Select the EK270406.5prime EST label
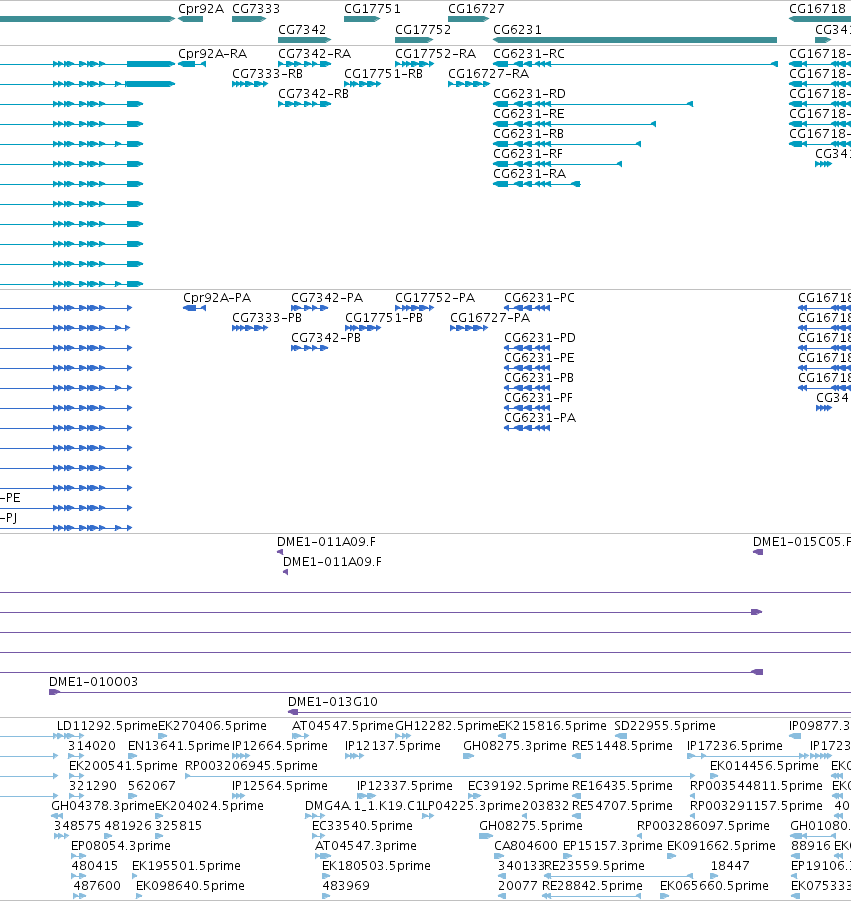The image size is (851, 901). click(212, 726)
